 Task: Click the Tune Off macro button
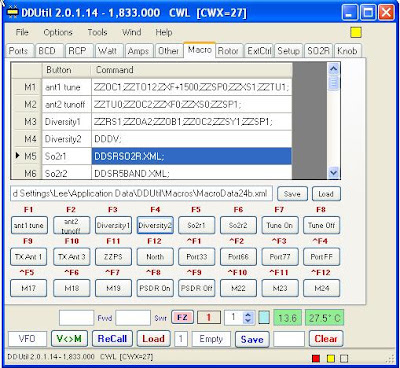pyautogui.click(x=322, y=225)
